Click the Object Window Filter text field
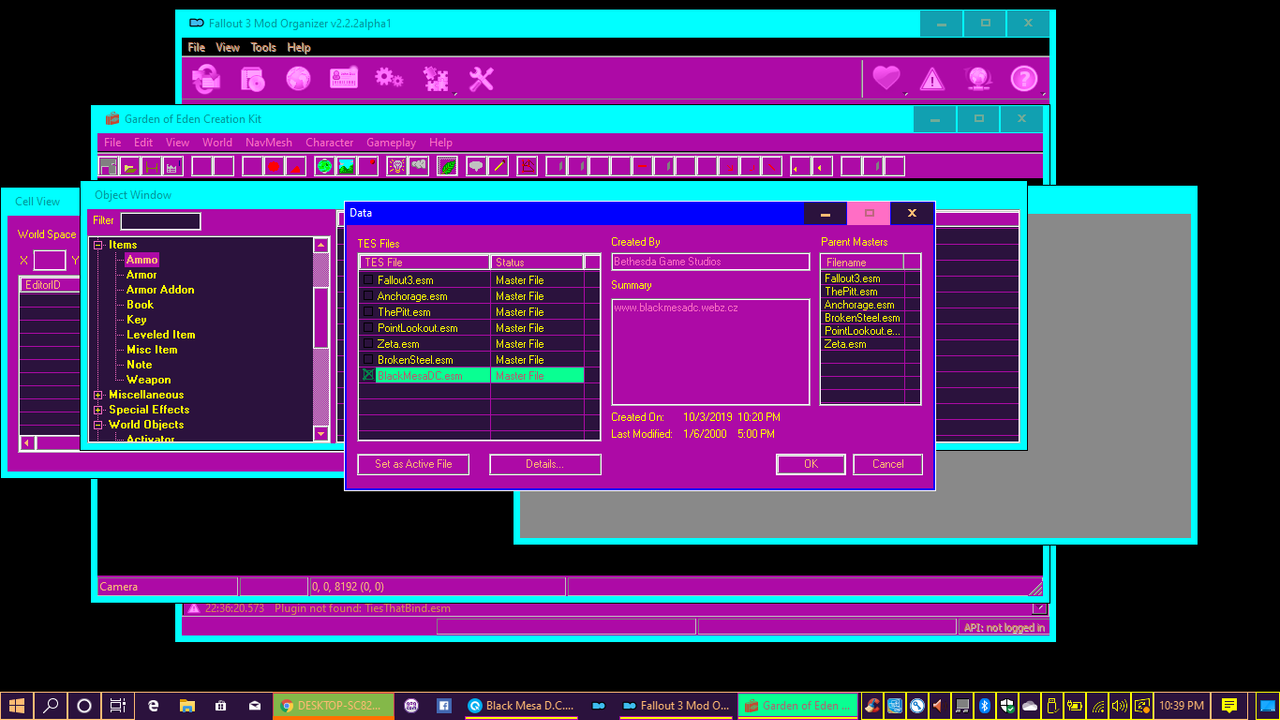This screenshot has width=1280, height=720. tap(161, 221)
